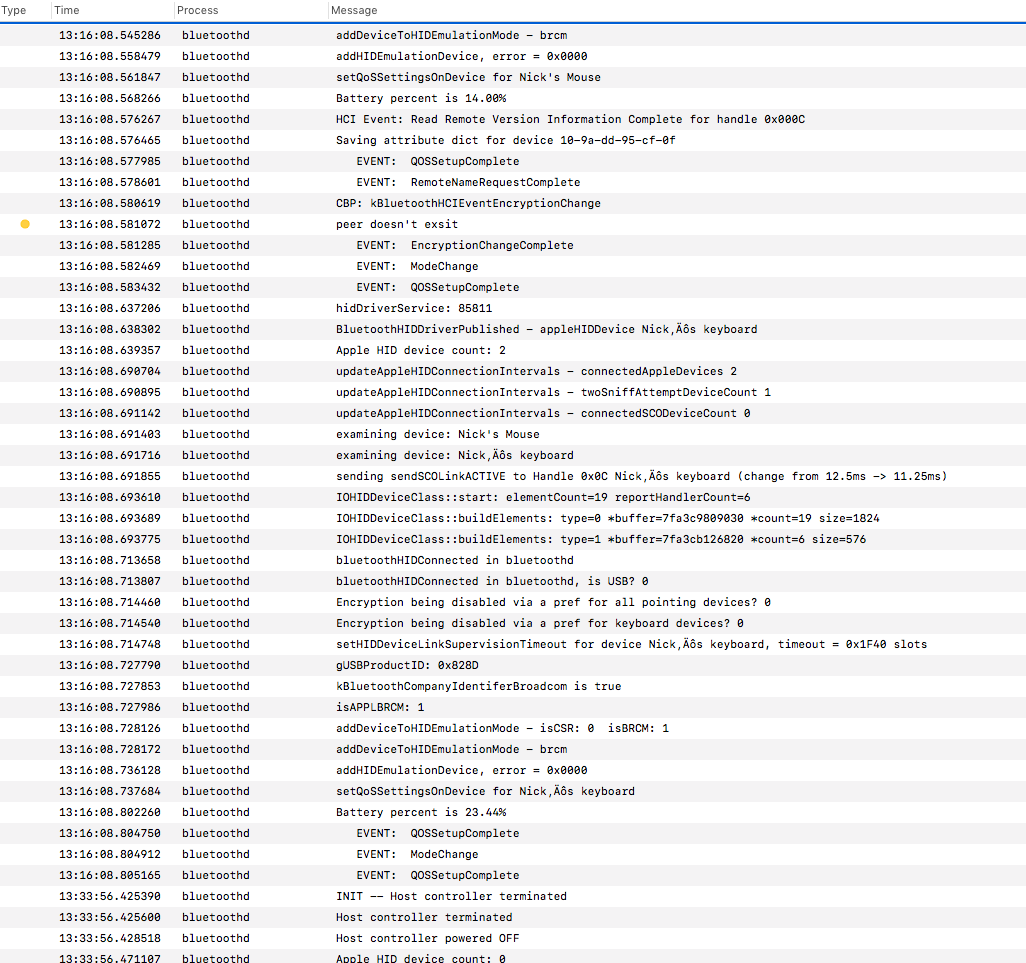This screenshot has width=1026, height=963.
Task: Sort by the Process column header
Action: (x=198, y=10)
